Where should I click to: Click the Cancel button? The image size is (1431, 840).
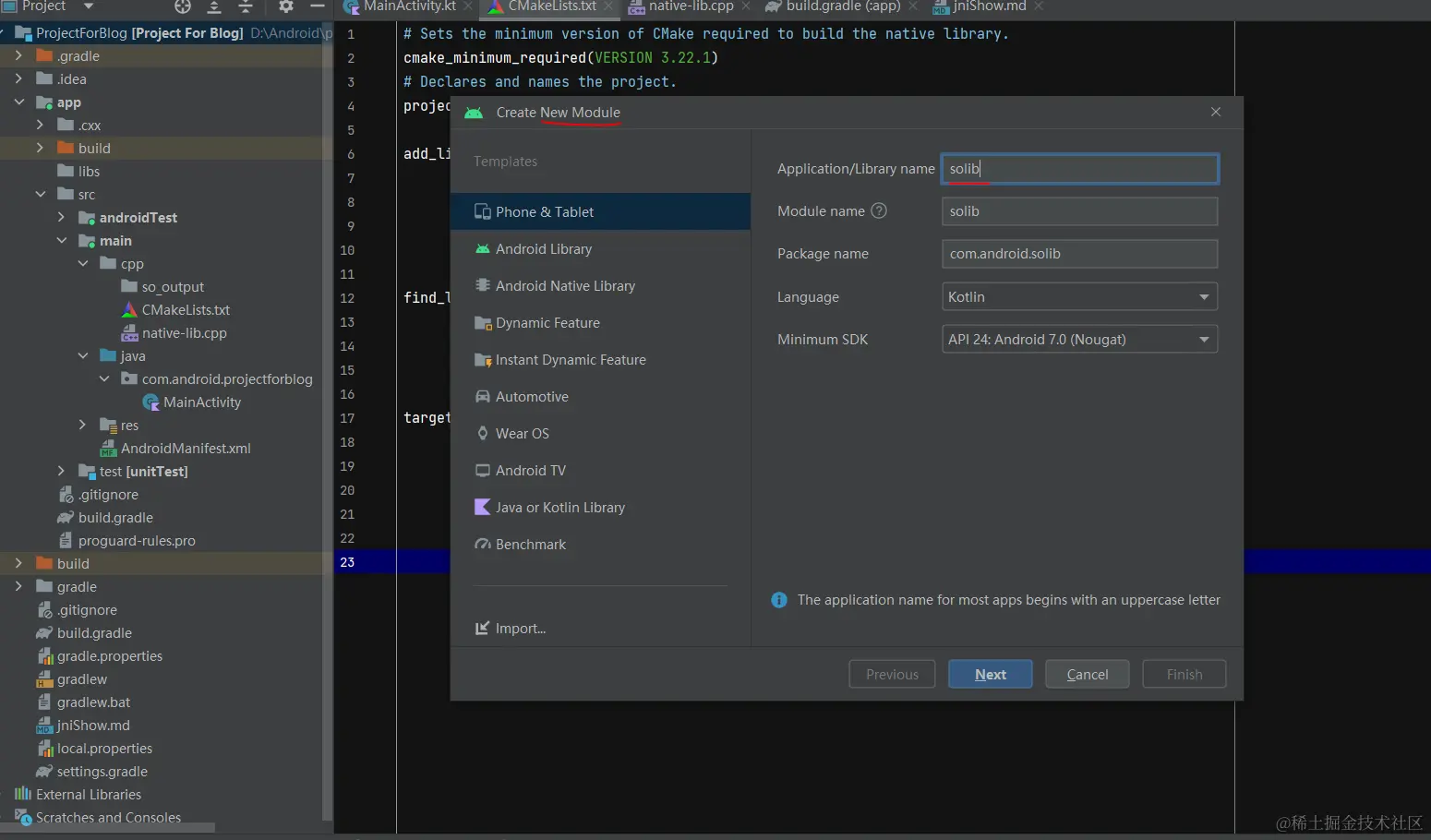click(x=1088, y=674)
